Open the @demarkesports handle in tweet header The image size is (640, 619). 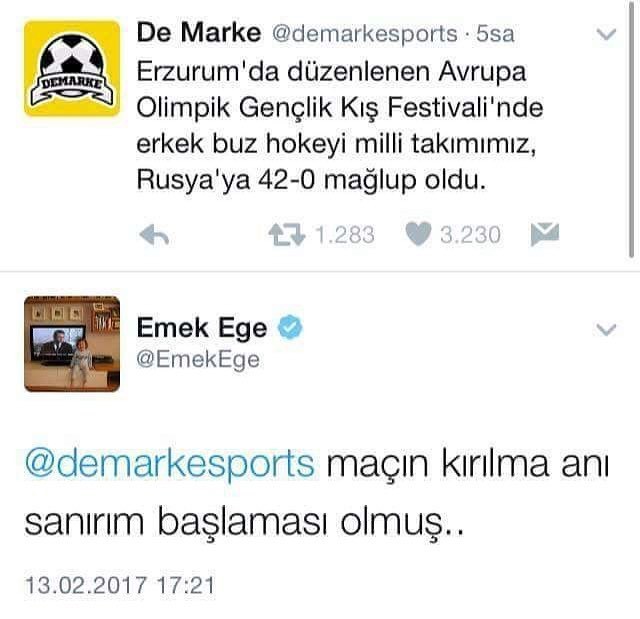click(364, 33)
